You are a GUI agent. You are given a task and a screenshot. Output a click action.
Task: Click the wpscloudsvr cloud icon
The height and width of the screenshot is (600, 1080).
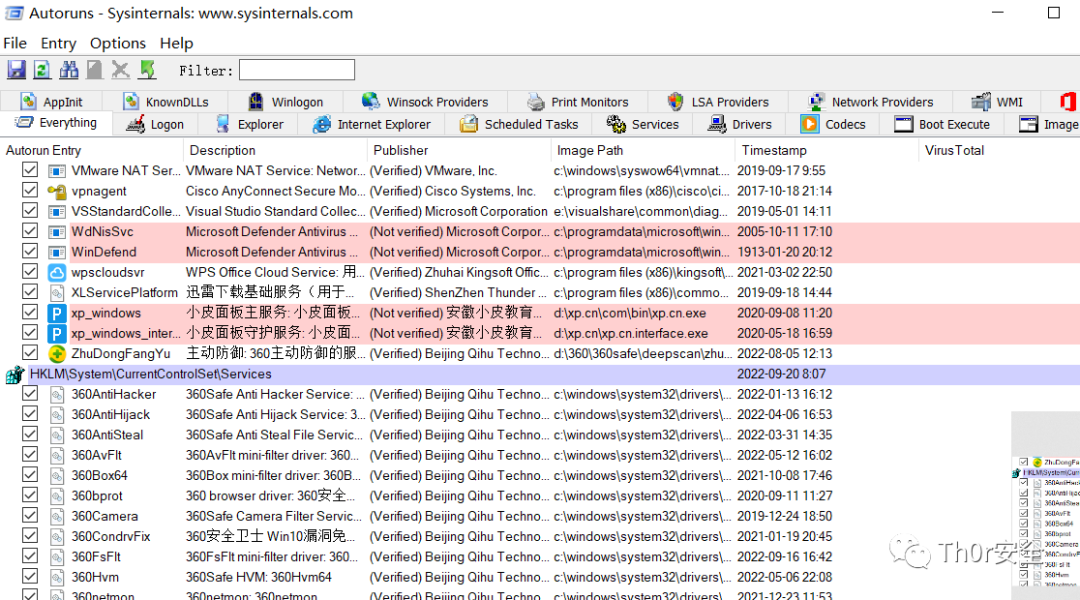(x=56, y=273)
